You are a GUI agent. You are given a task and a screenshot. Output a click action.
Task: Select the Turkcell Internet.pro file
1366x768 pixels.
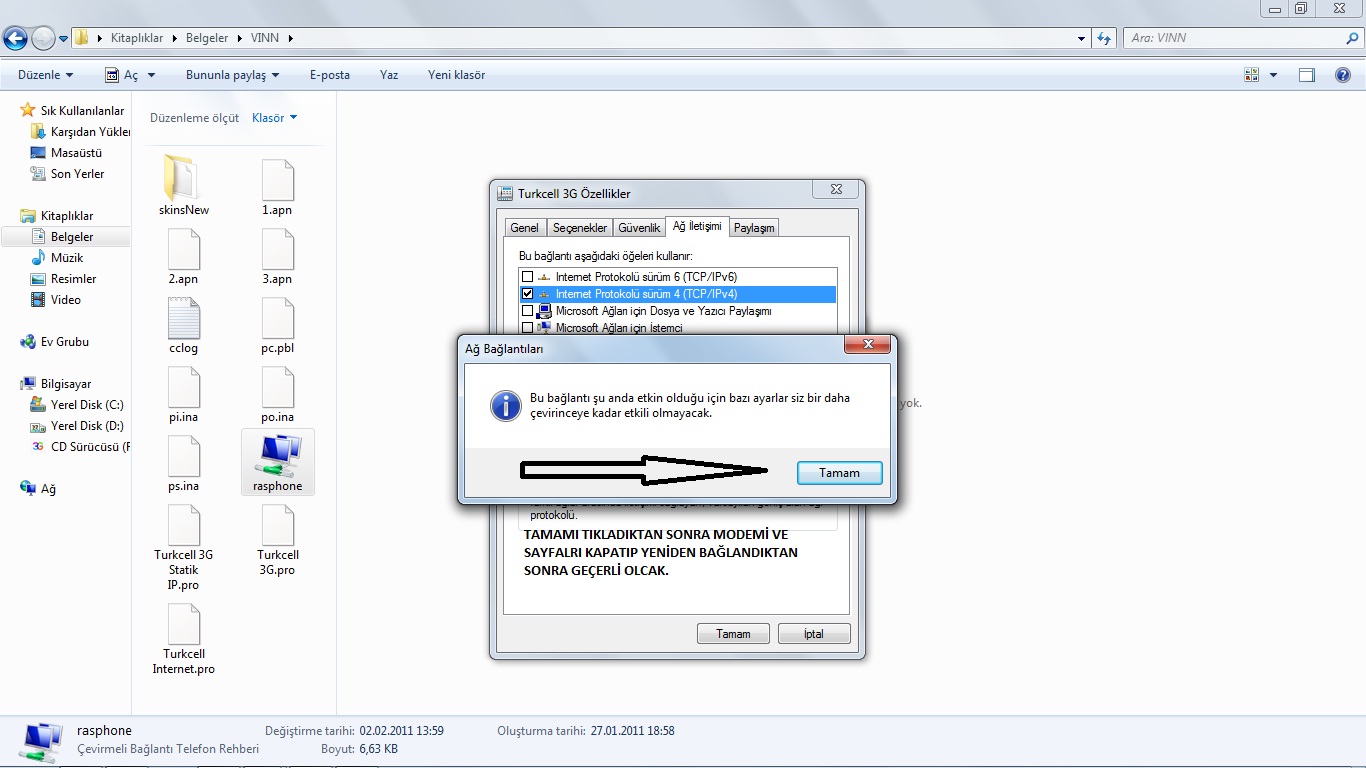184,624
